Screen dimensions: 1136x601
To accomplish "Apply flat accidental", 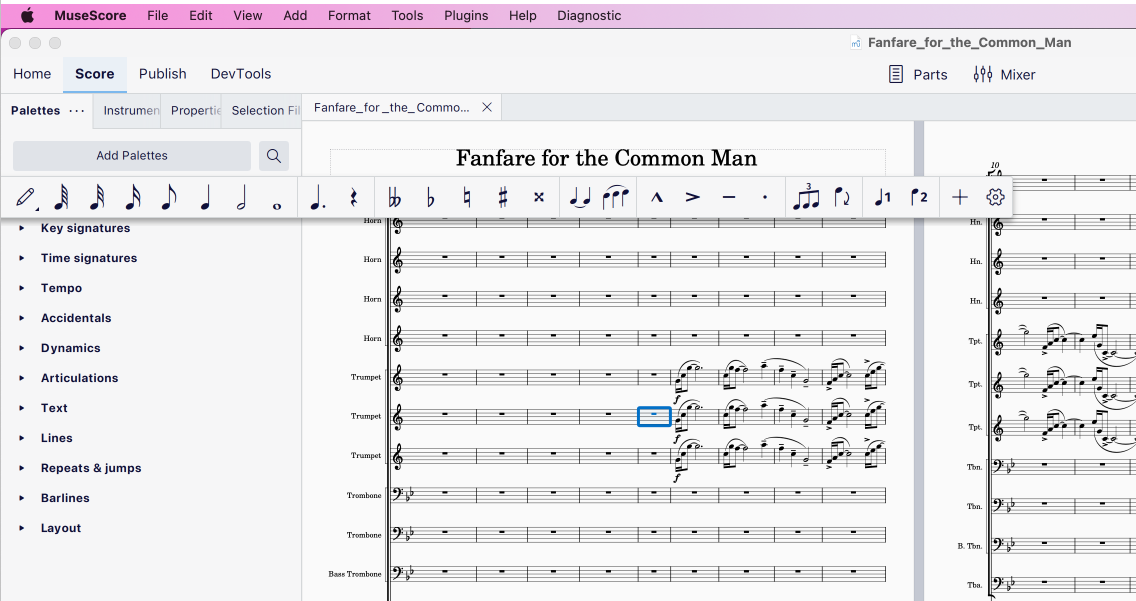I will pos(430,197).
